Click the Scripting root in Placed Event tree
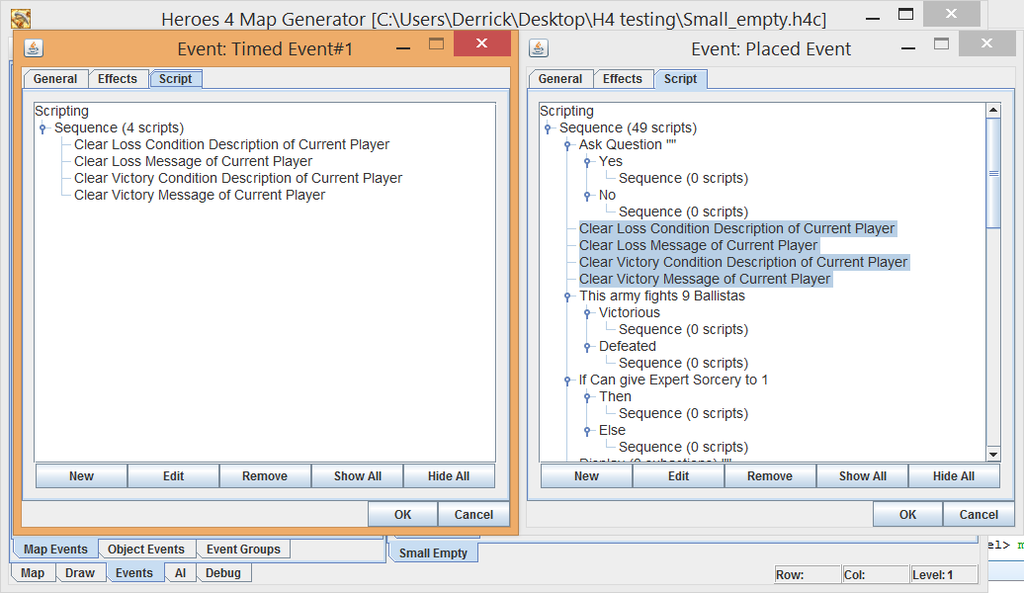Image resolution: width=1024 pixels, height=593 pixels. point(567,111)
